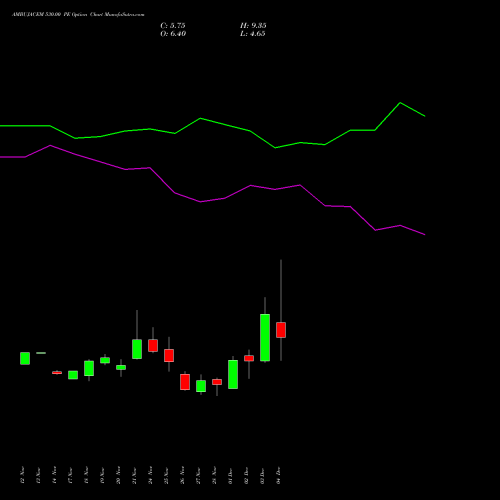Select the '02 Dec' date axis label
500x500 pixels.
(246, 475)
